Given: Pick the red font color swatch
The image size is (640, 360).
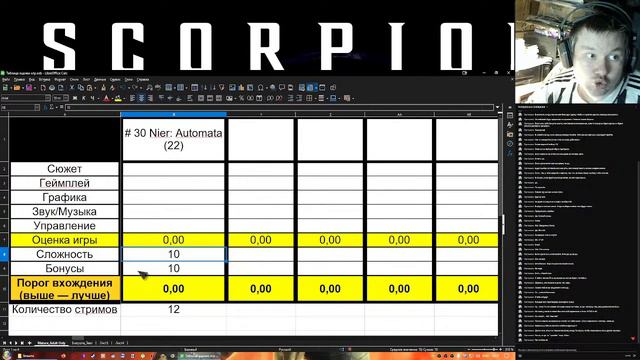Looking at the screenshot, I should [106, 98].
